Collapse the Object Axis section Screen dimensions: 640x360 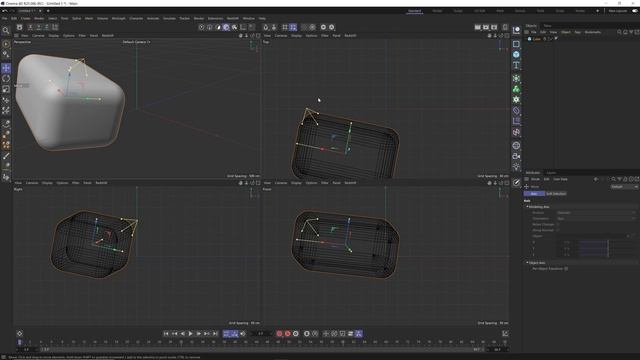pos(536,262)
